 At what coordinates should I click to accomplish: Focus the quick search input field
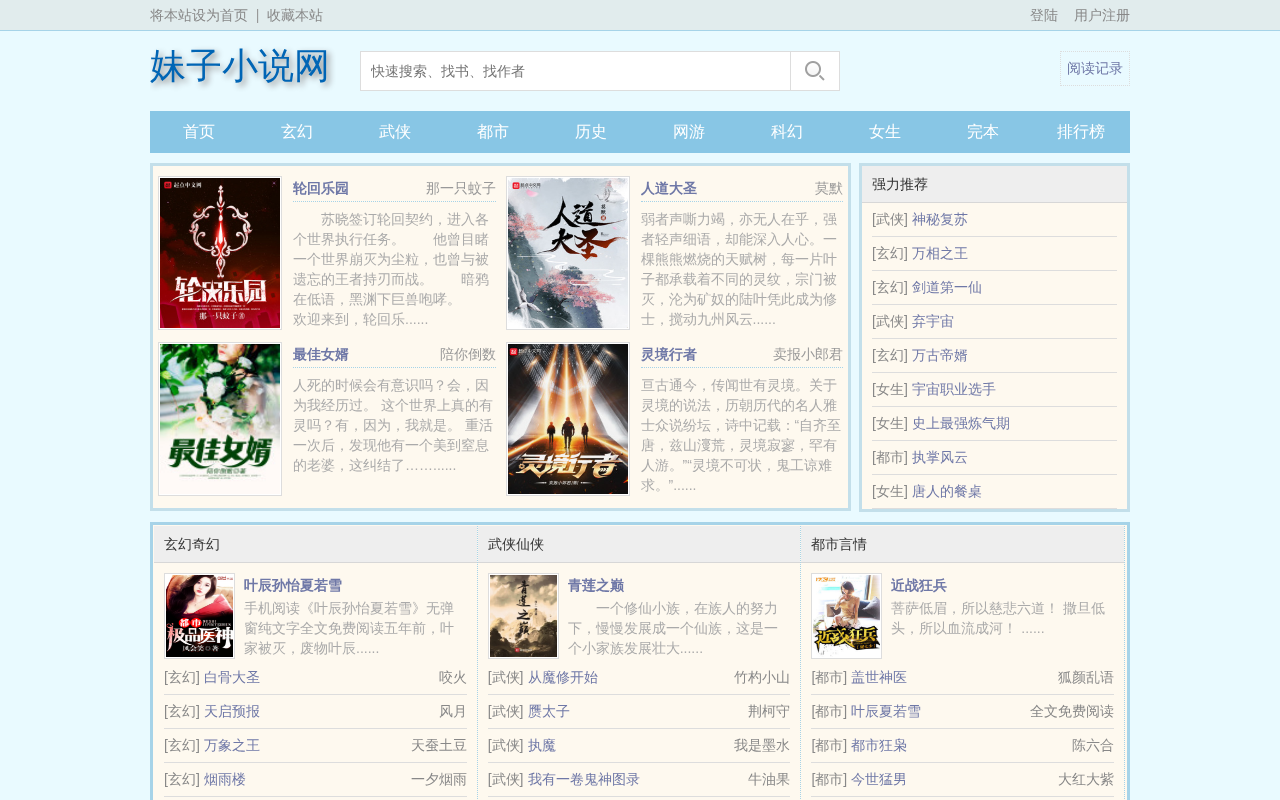pyautogui.click(x=576, y=71)
